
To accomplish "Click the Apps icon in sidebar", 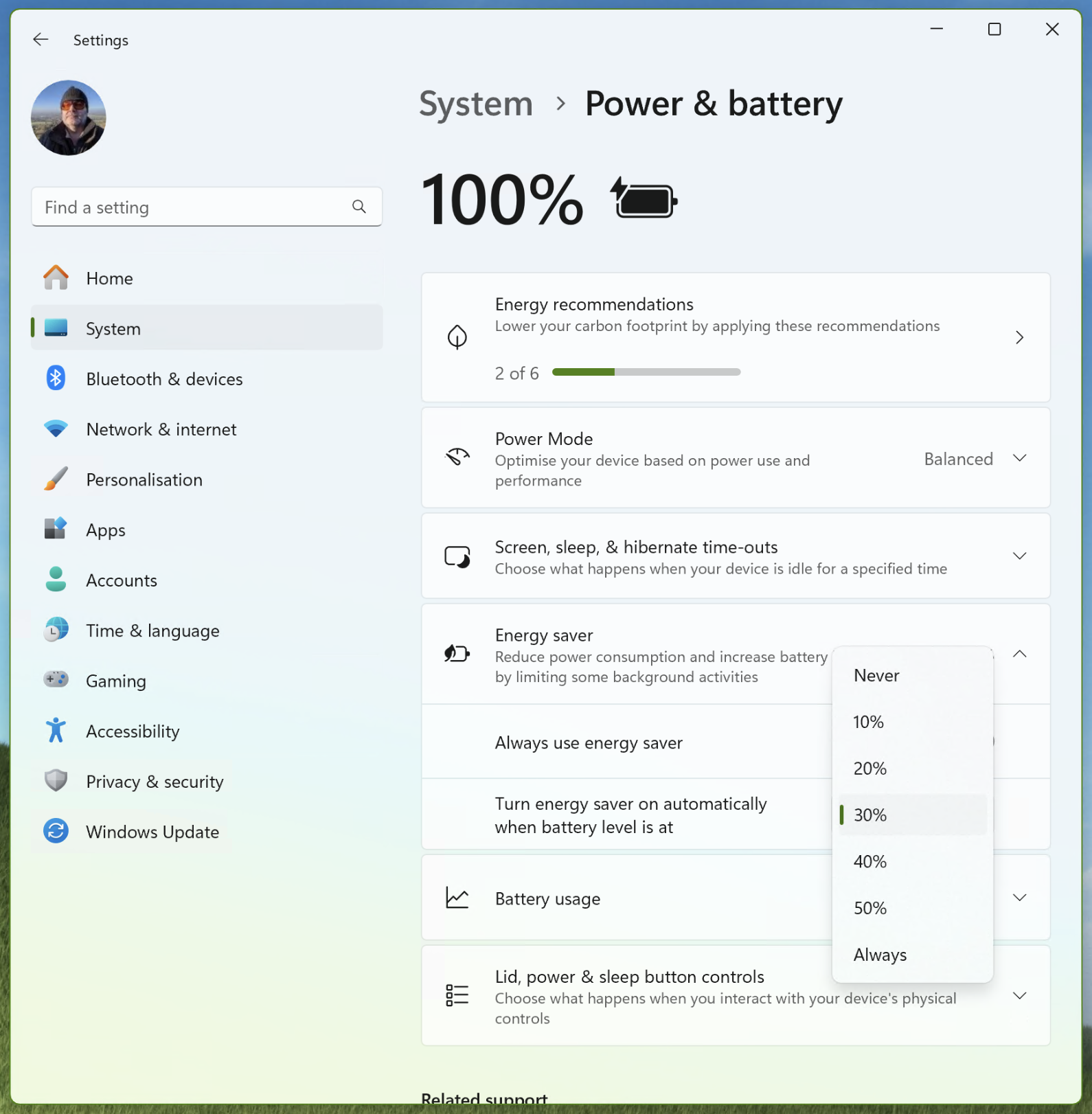I will point(56,529).
